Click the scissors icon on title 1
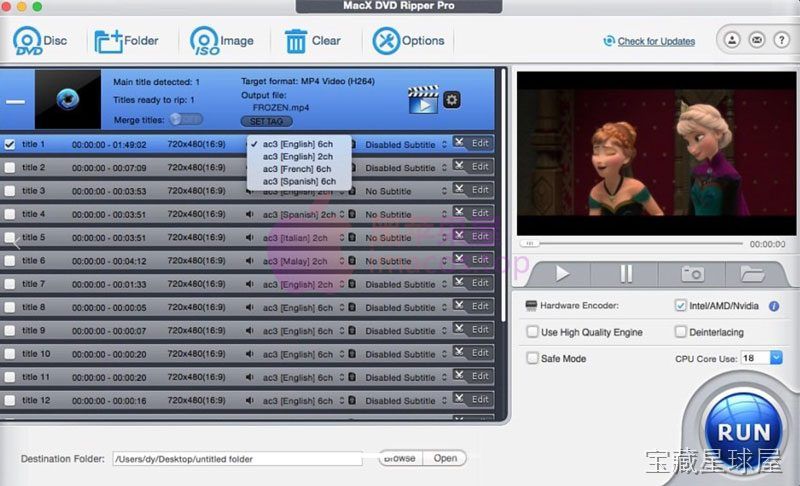 [459, 142]
